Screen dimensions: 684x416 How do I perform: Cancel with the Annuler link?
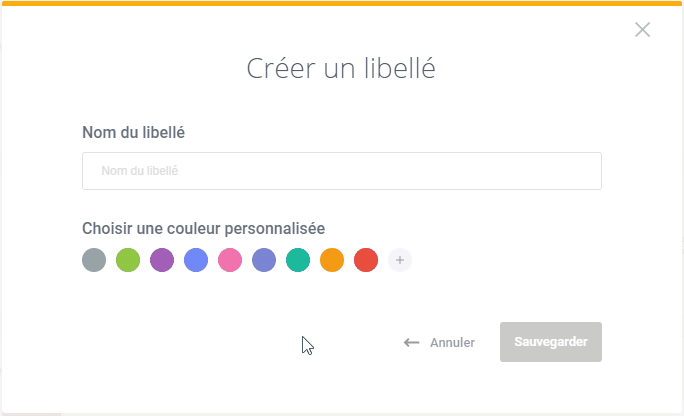(452, 343)
